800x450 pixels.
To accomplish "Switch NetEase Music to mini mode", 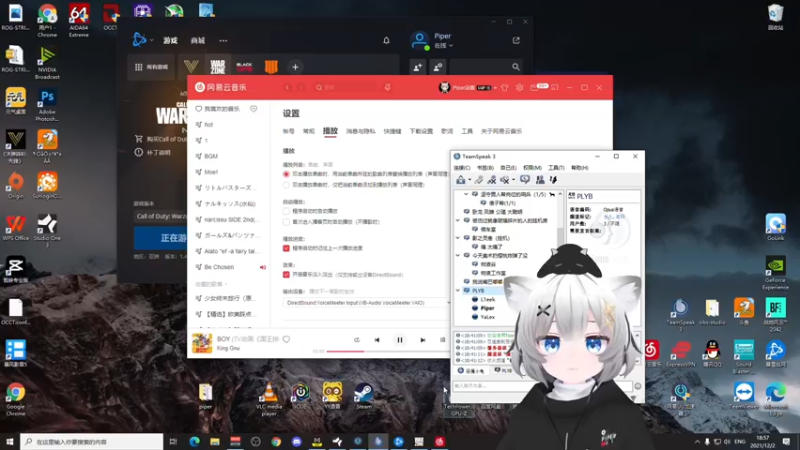I will (x=555, y=87).
